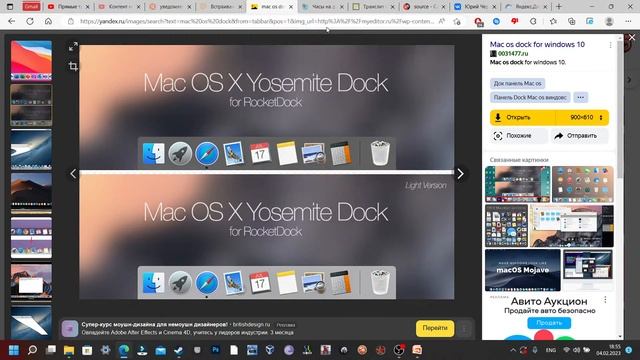Click the Открыть yellow download button

(x=522, y=118)
